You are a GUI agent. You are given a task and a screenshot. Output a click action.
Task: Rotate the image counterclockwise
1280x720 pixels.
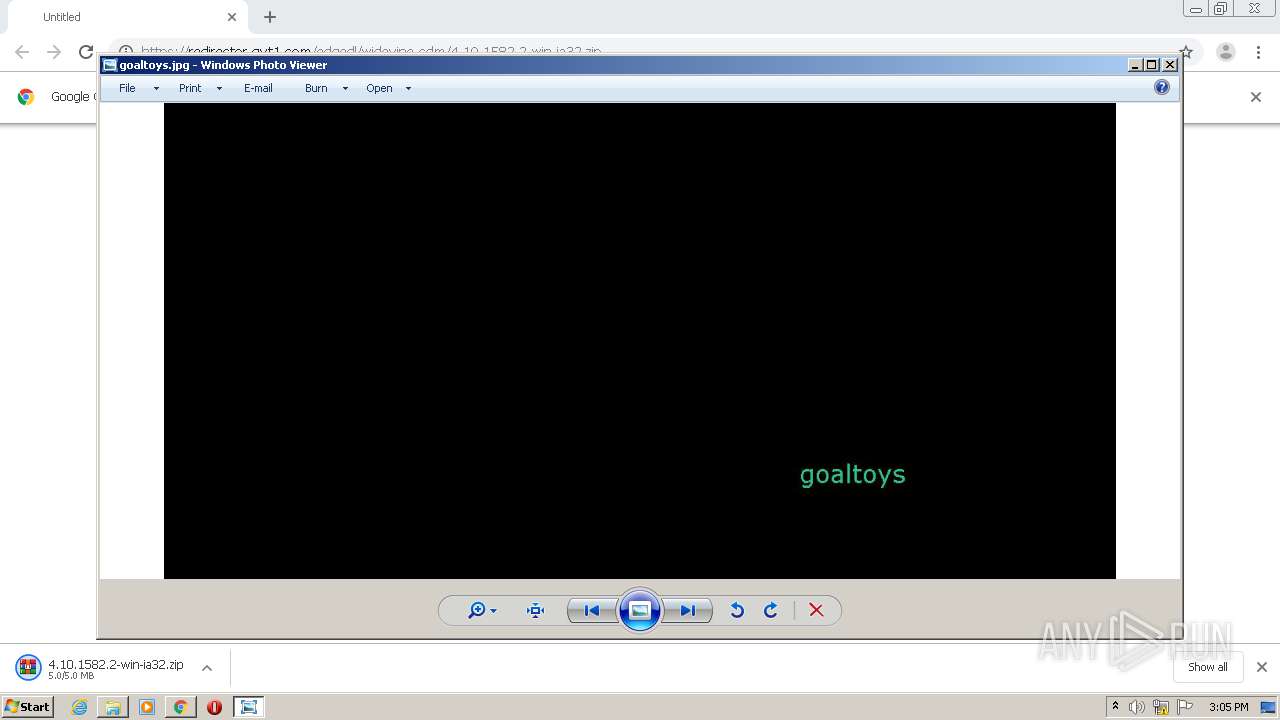[737, 610]
